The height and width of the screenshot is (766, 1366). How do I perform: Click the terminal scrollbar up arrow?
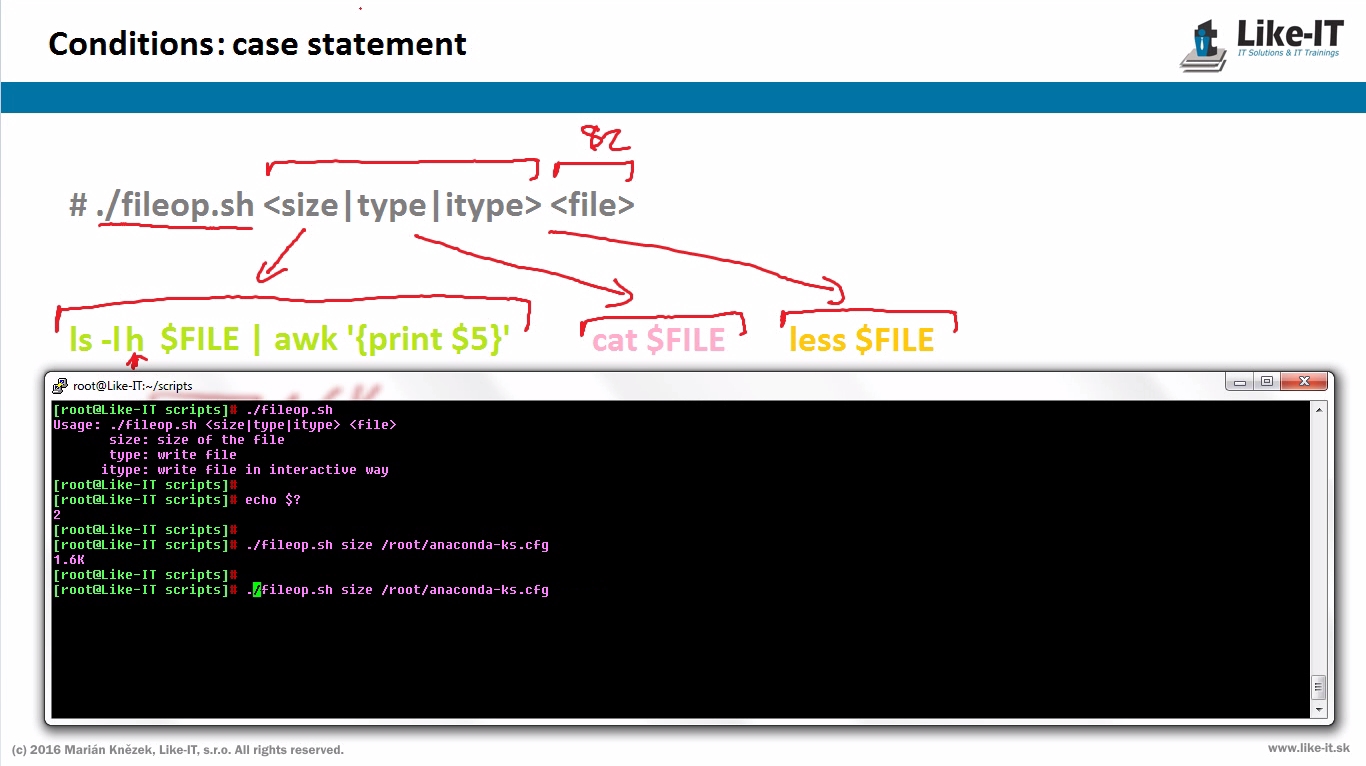1319,410
